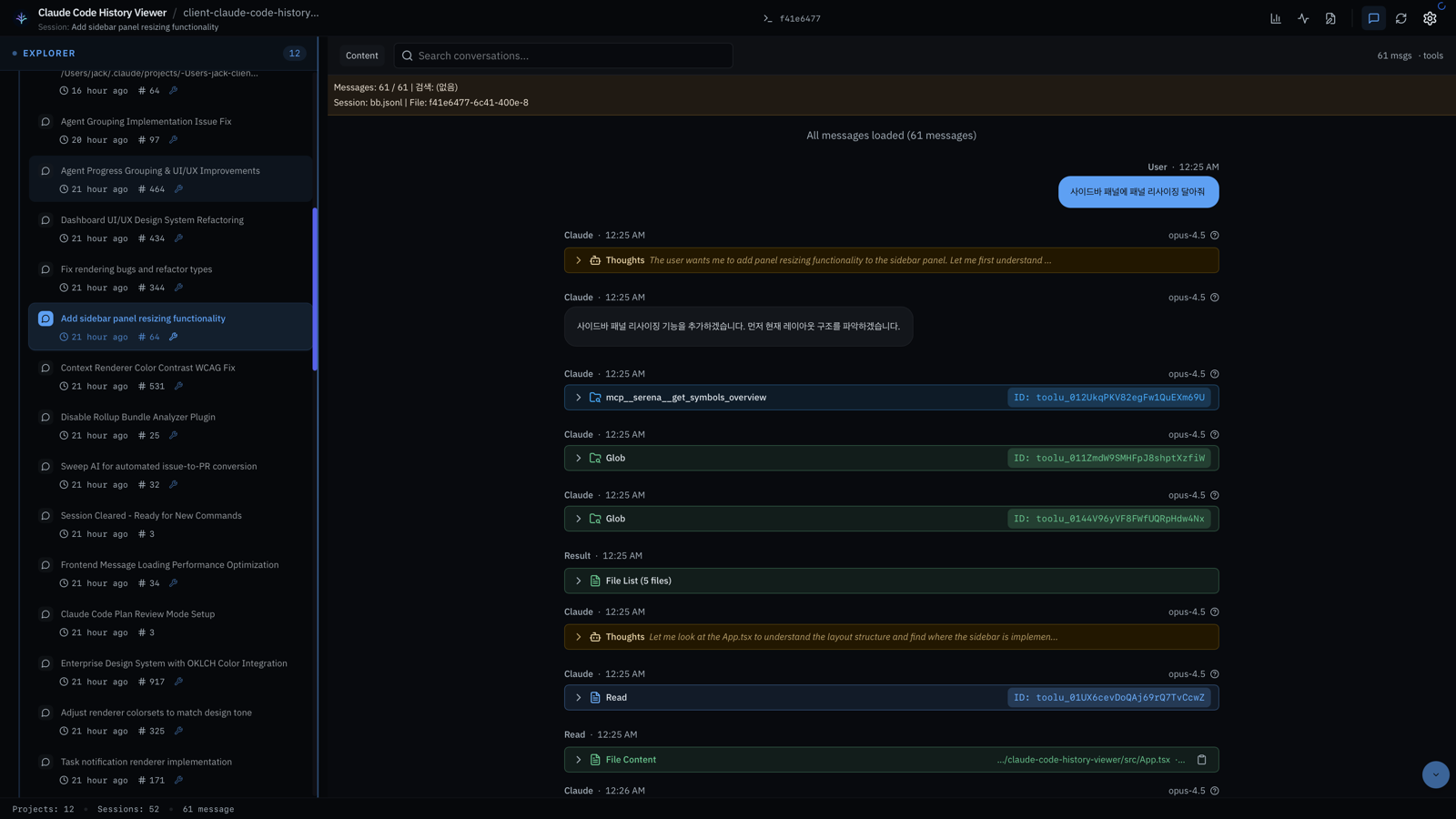Screen dimensions: 1456x819
Task: Click the f41e6477 session ID label
Action: [800, 18]
